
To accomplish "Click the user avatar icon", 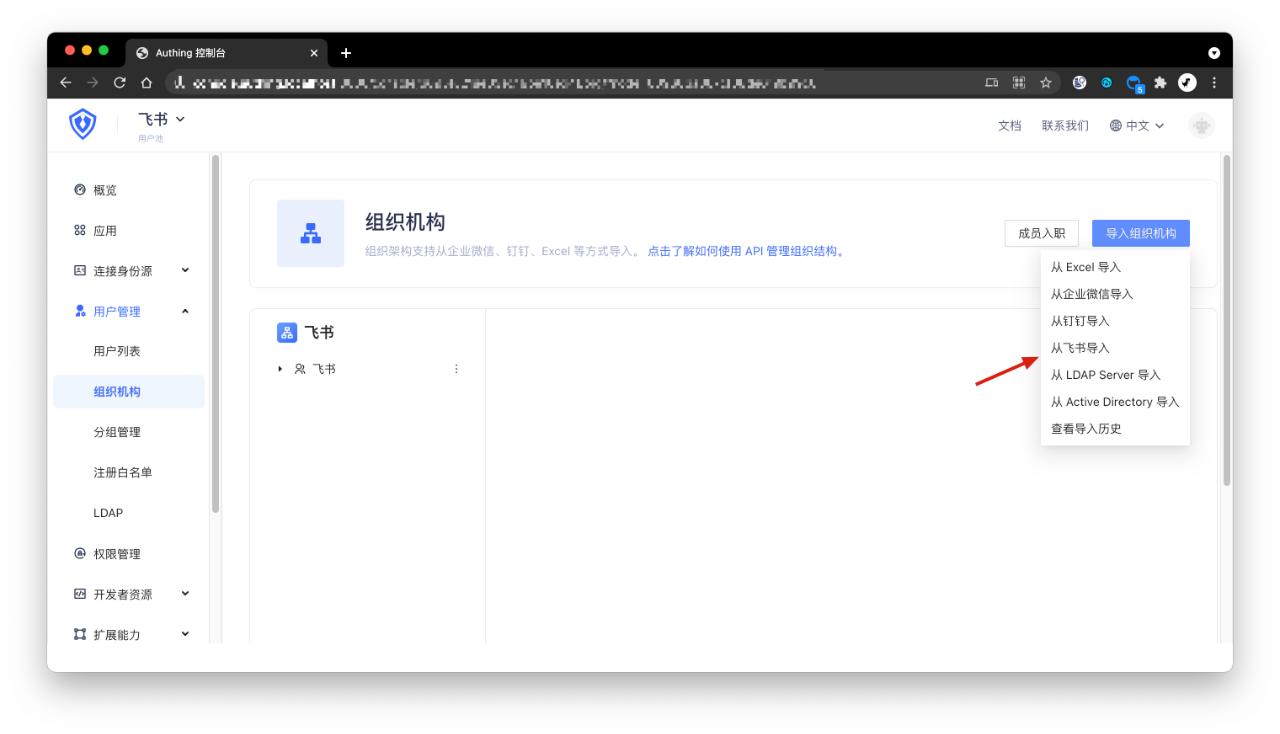I will point(1201,126).
